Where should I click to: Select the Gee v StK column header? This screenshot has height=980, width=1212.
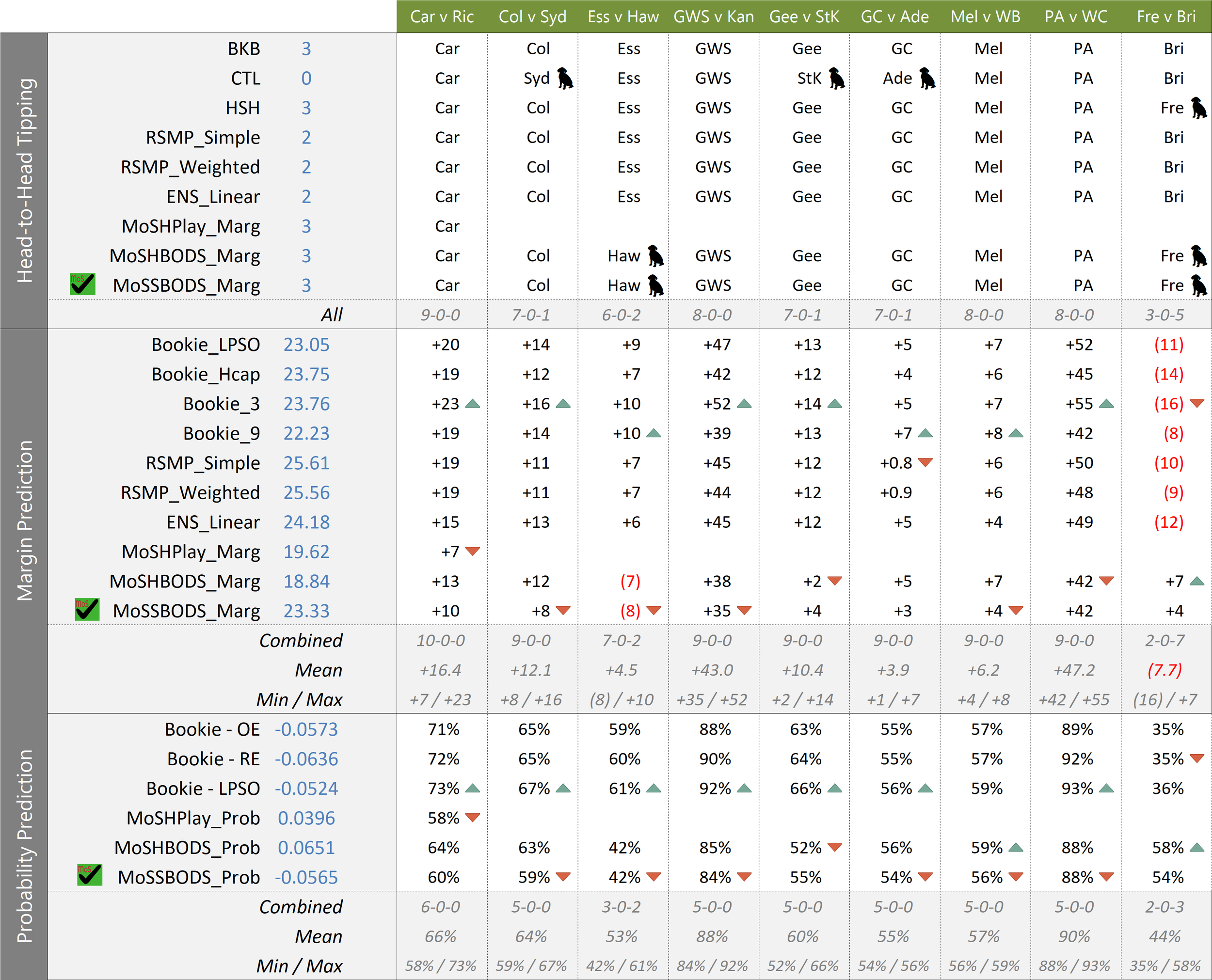coord(804,17)
